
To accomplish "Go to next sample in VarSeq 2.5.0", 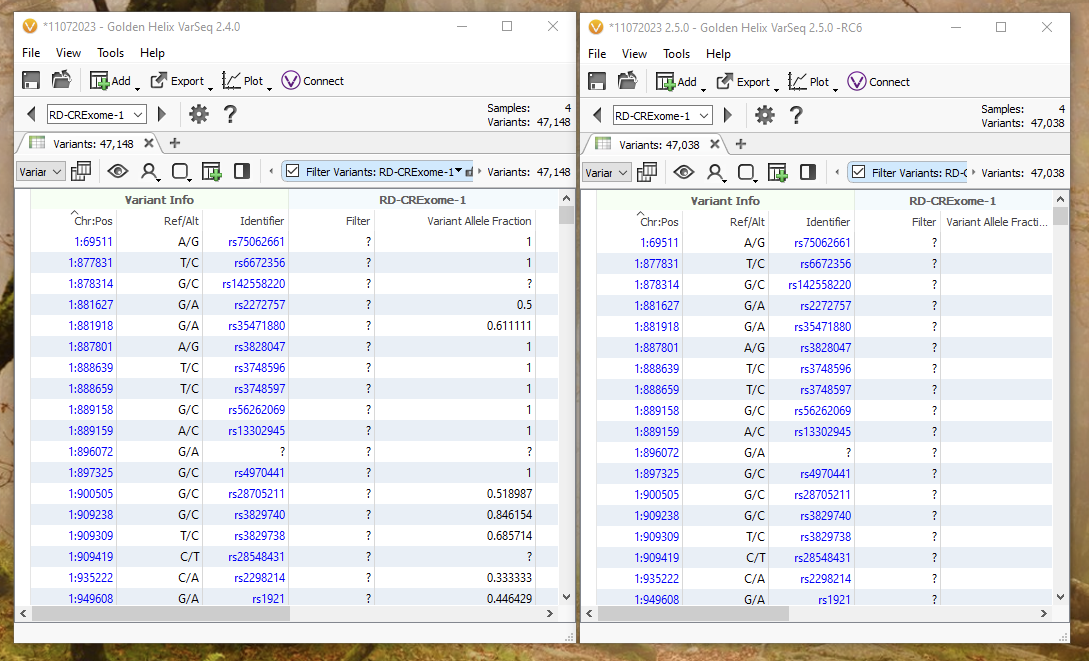I will (x=729, y=115).
